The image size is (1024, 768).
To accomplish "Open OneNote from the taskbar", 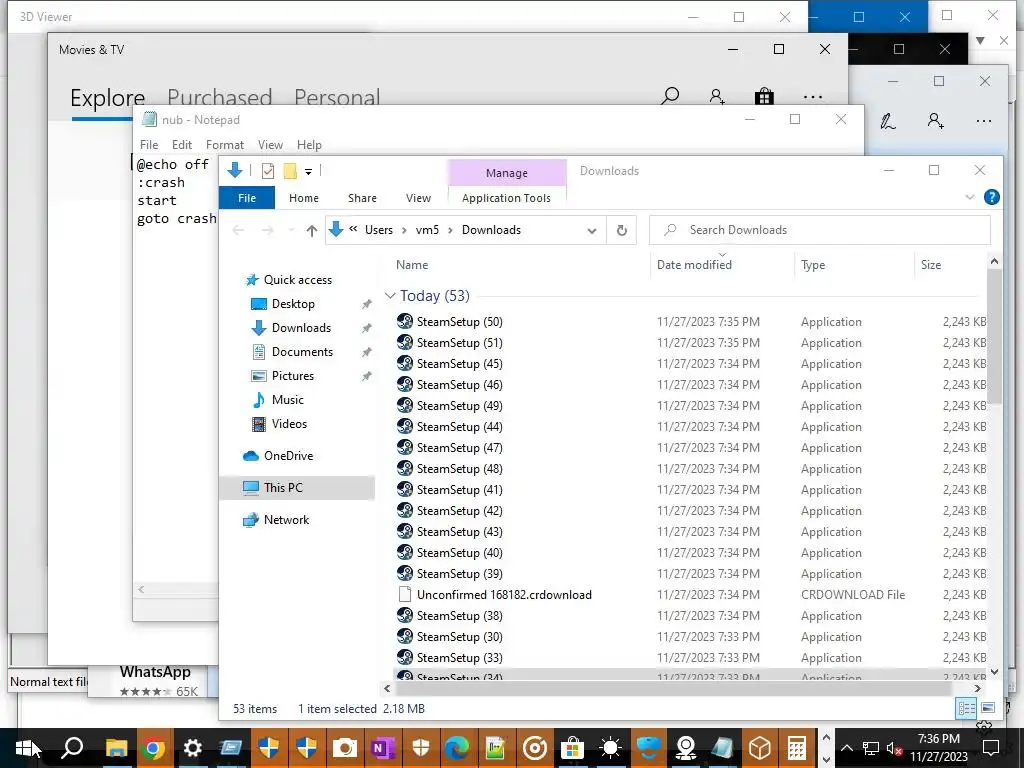I will coord(381,748).
